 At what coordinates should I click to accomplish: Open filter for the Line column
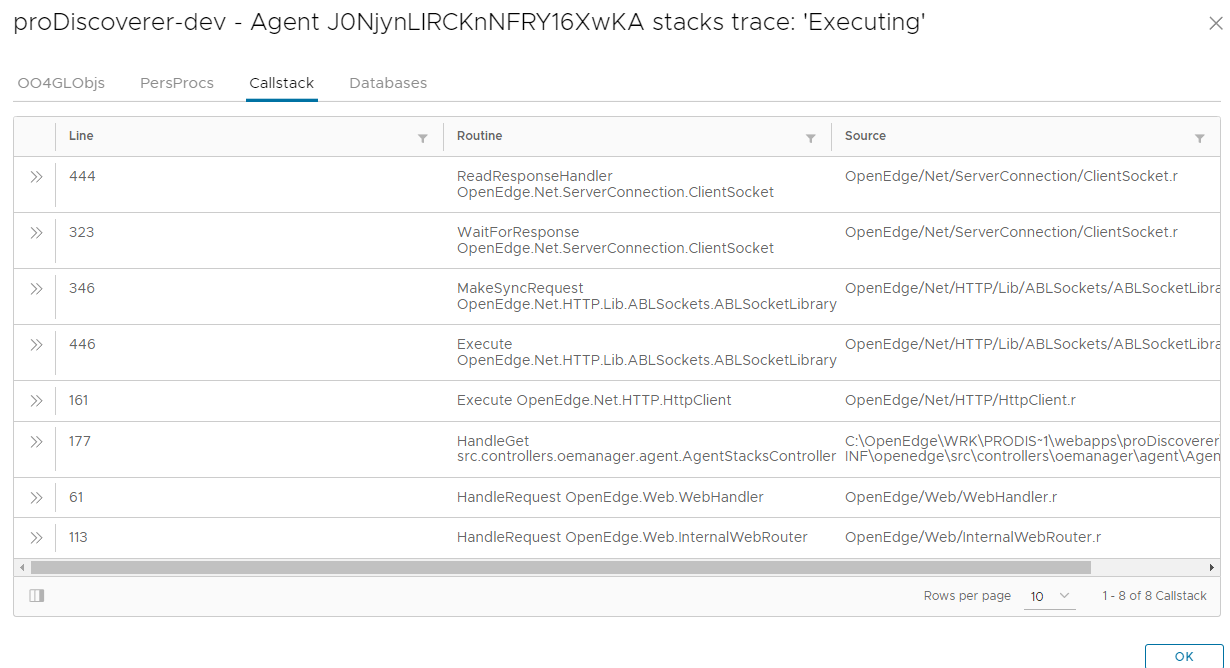pos(422,138)
